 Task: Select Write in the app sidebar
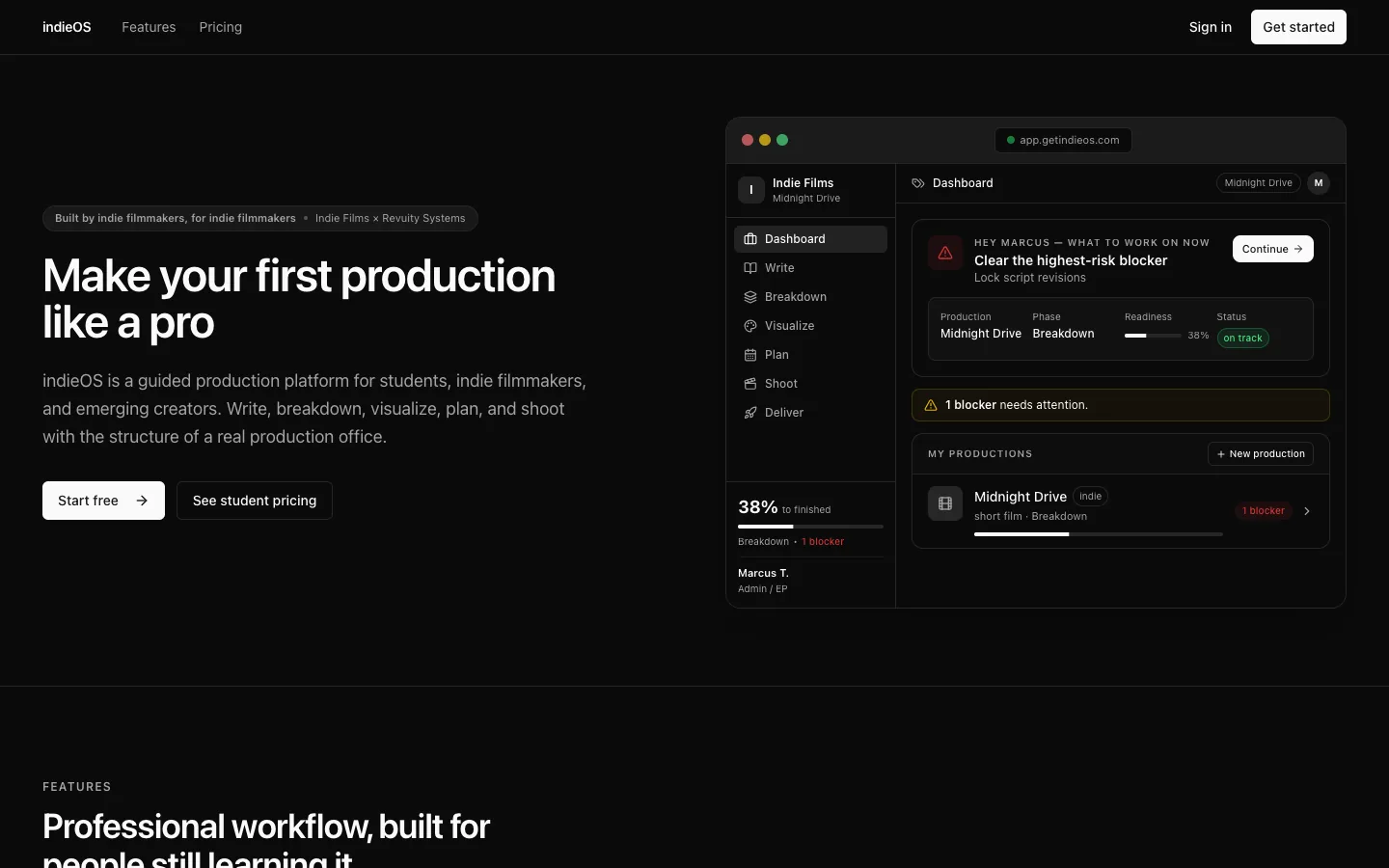[810, 268]
